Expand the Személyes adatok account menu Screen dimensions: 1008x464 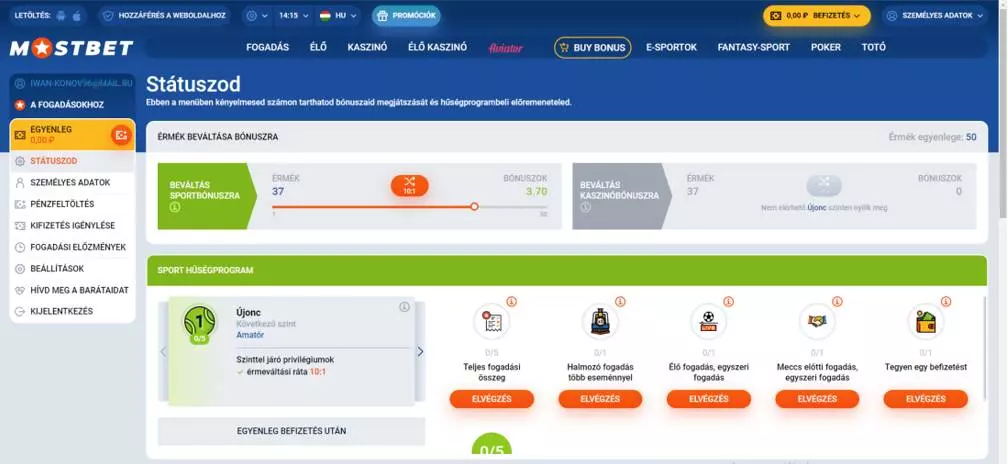tap(935, 15)
